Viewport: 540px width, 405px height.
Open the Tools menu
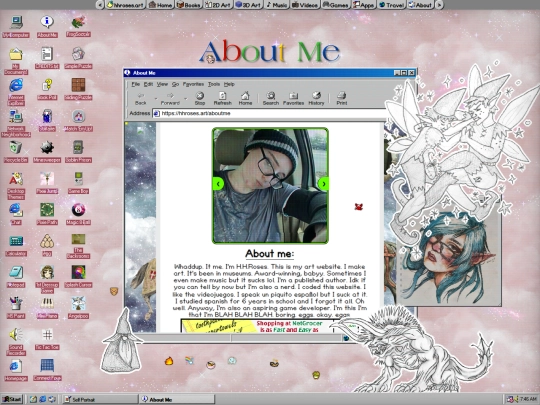point(214,84)
